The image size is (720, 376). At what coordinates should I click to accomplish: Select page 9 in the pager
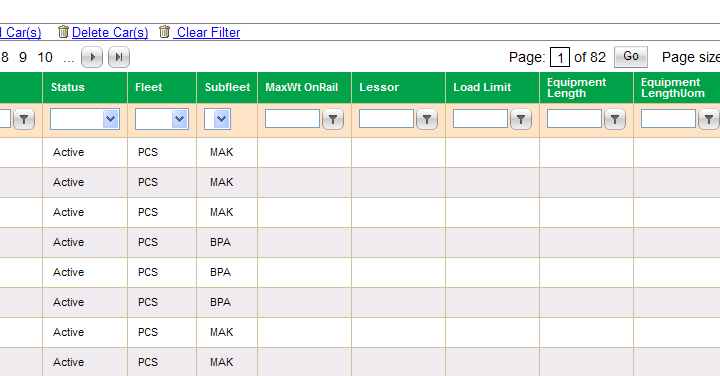(x=23, y=57)
